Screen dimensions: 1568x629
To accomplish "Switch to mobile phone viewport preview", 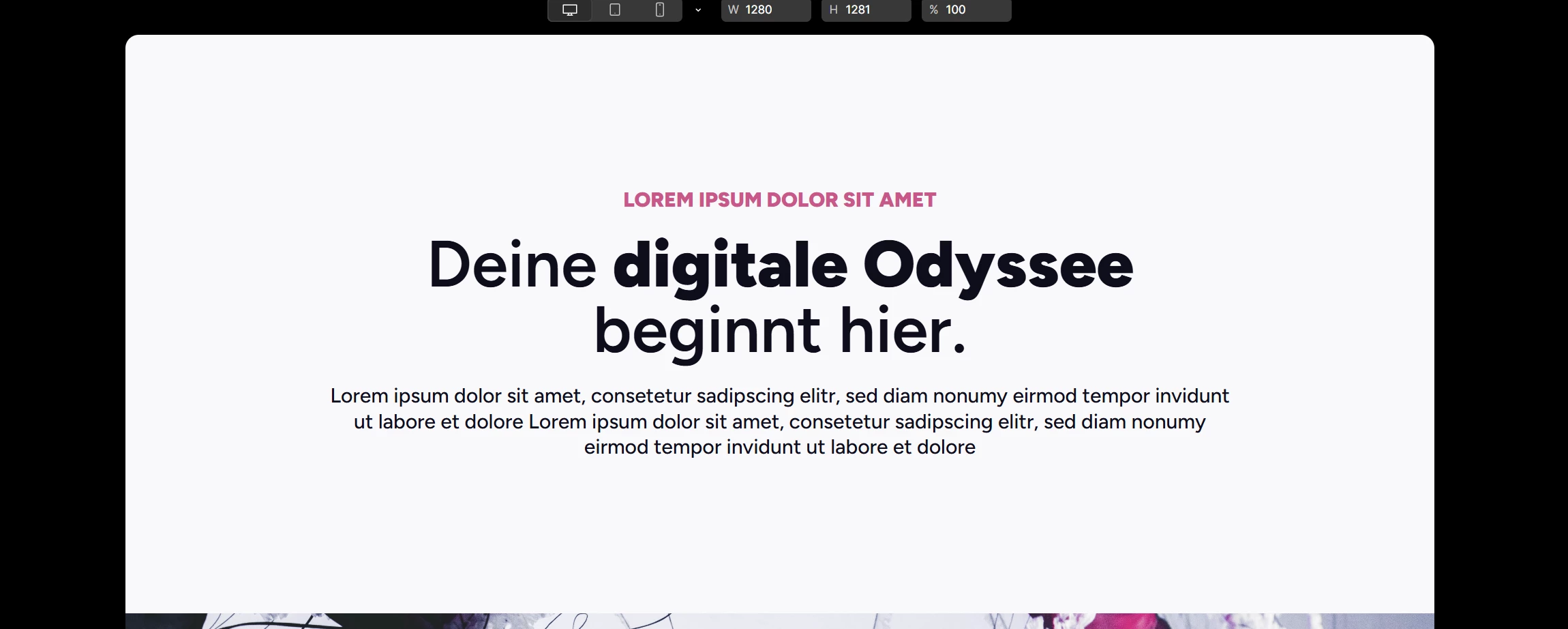I will 660,10.
